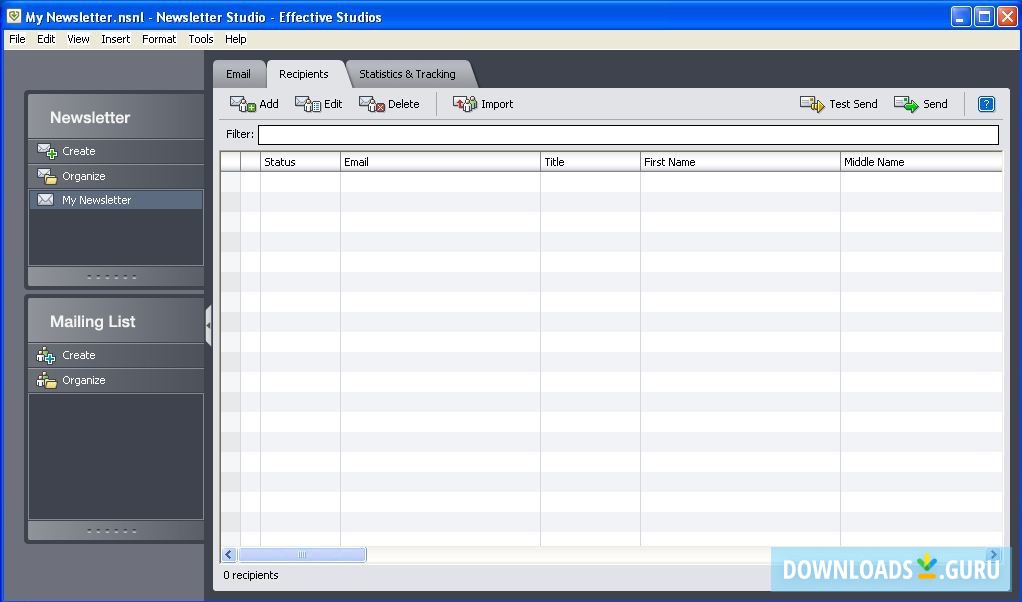Open the Help menu

click(235, 39)
